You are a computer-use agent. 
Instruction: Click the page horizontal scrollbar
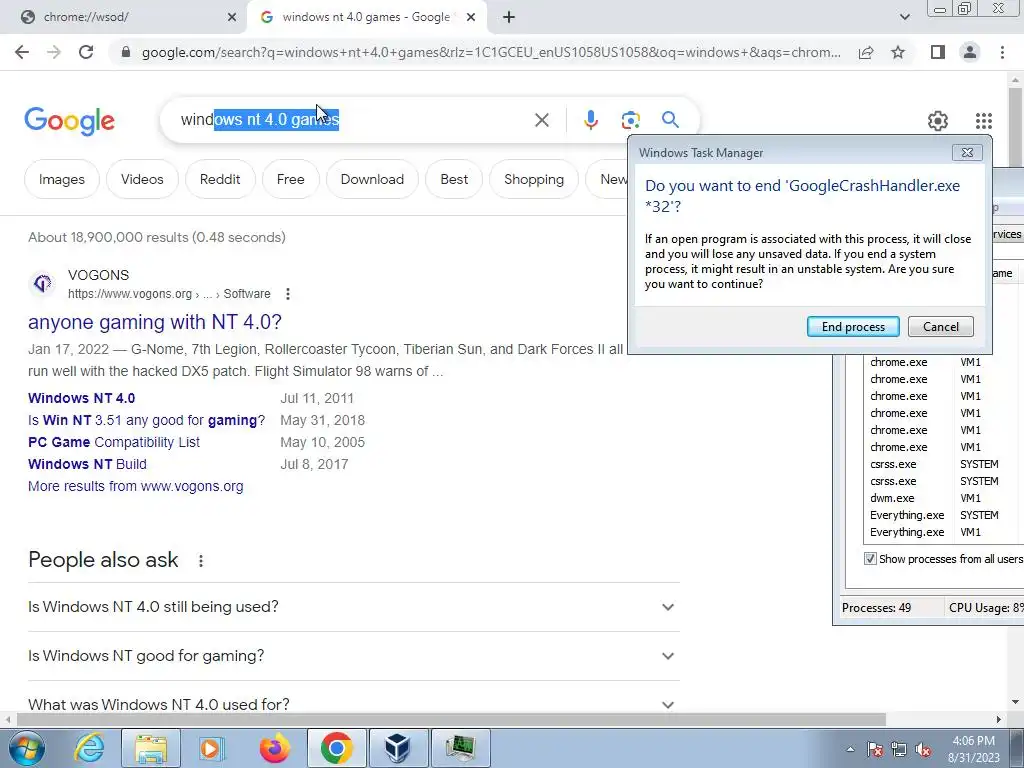451,720
